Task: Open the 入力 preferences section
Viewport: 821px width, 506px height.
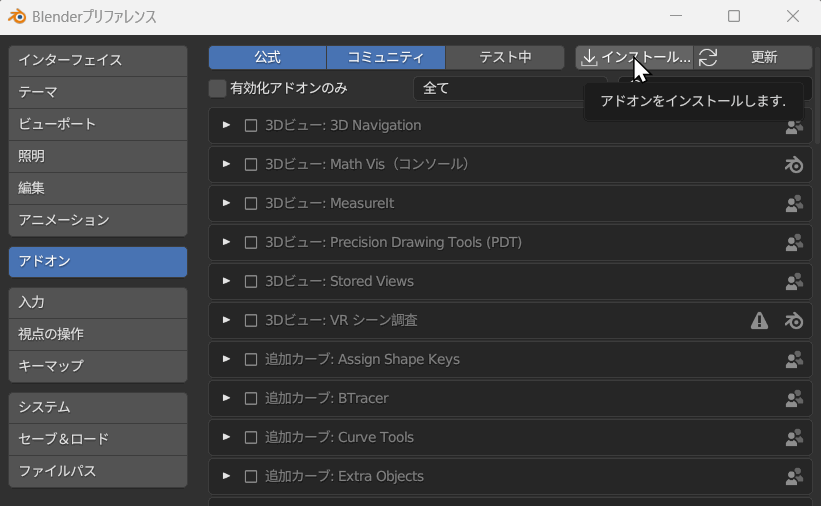Action: (98, 303)
